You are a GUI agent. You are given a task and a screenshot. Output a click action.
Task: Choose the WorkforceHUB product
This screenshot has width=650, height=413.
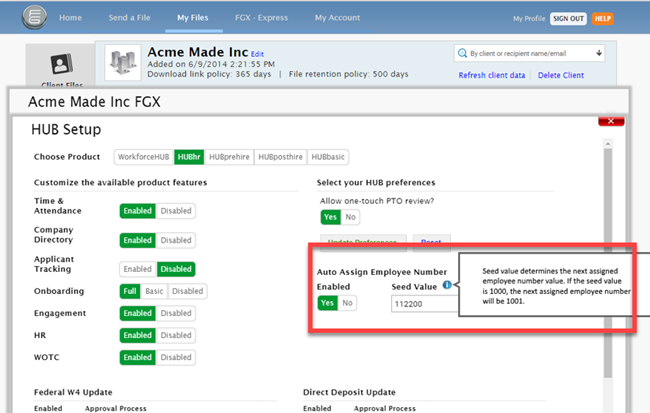pos(144,157)
